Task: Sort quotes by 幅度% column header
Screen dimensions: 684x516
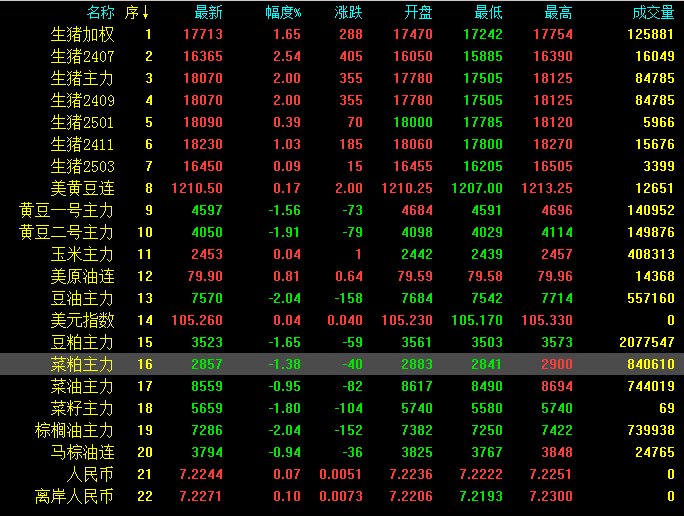Action: click(283, 13)
